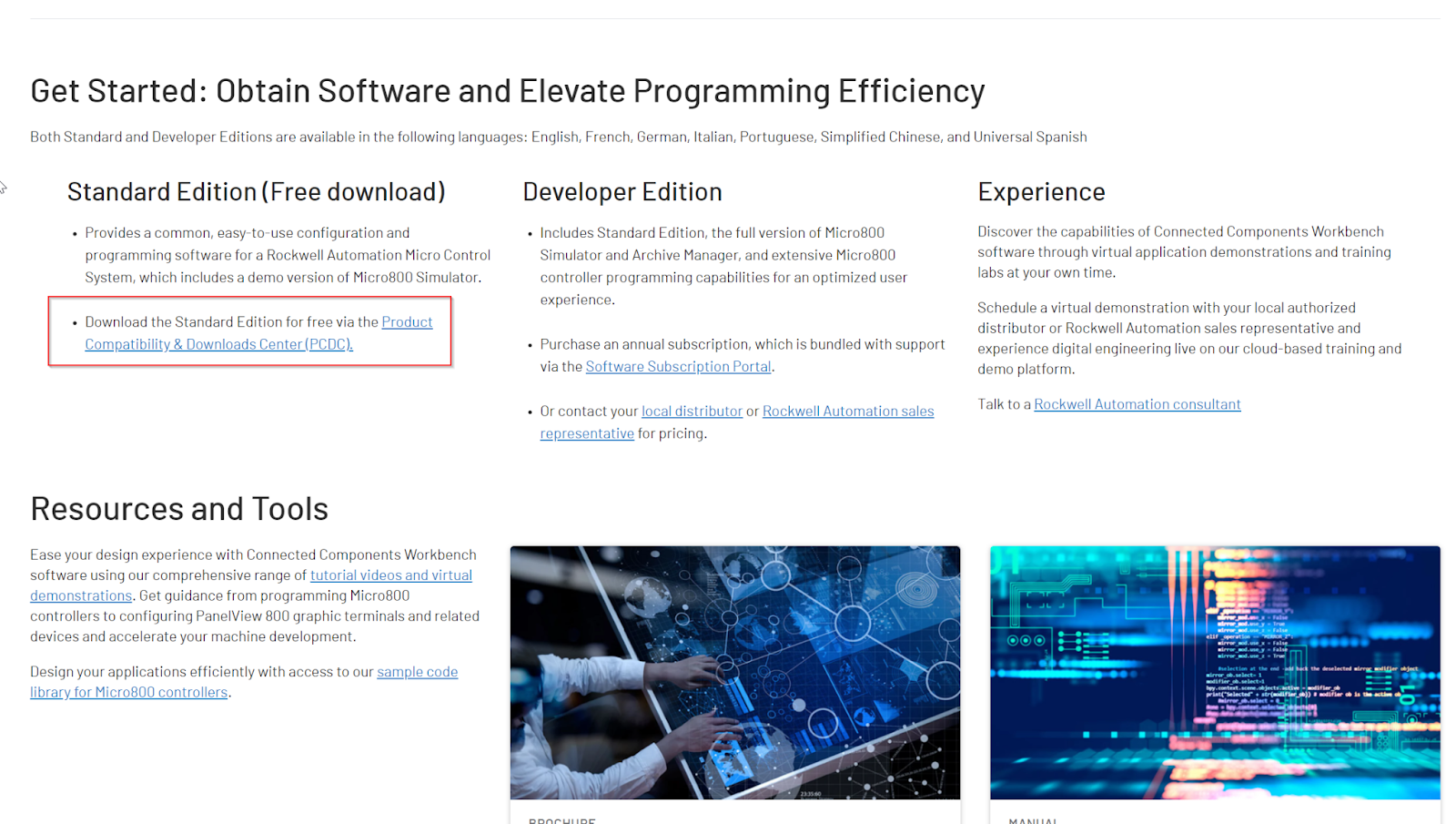1456x824 pixels.
Task: Click the 'Ease your design experience' paragraph
Action: 255,595
